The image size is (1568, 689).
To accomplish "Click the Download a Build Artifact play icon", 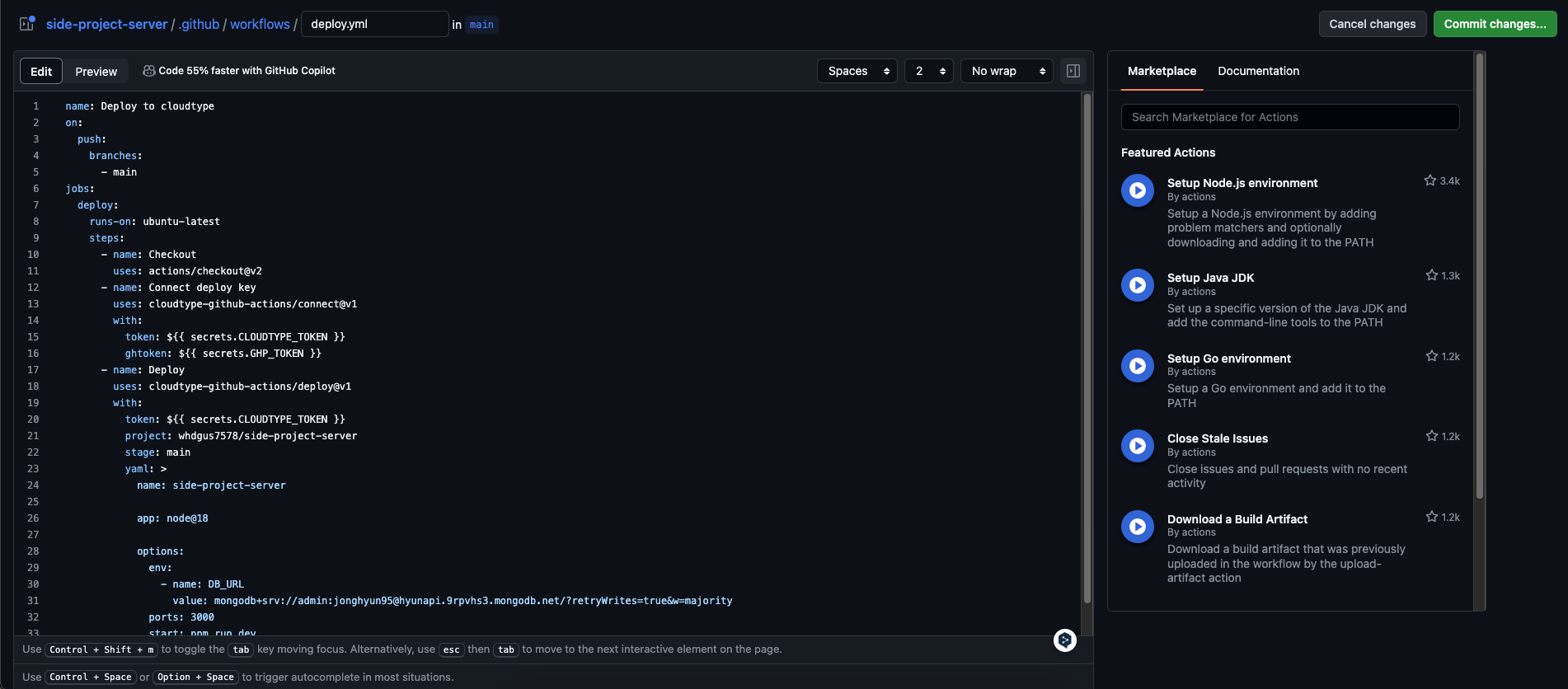I will 1138,527.
